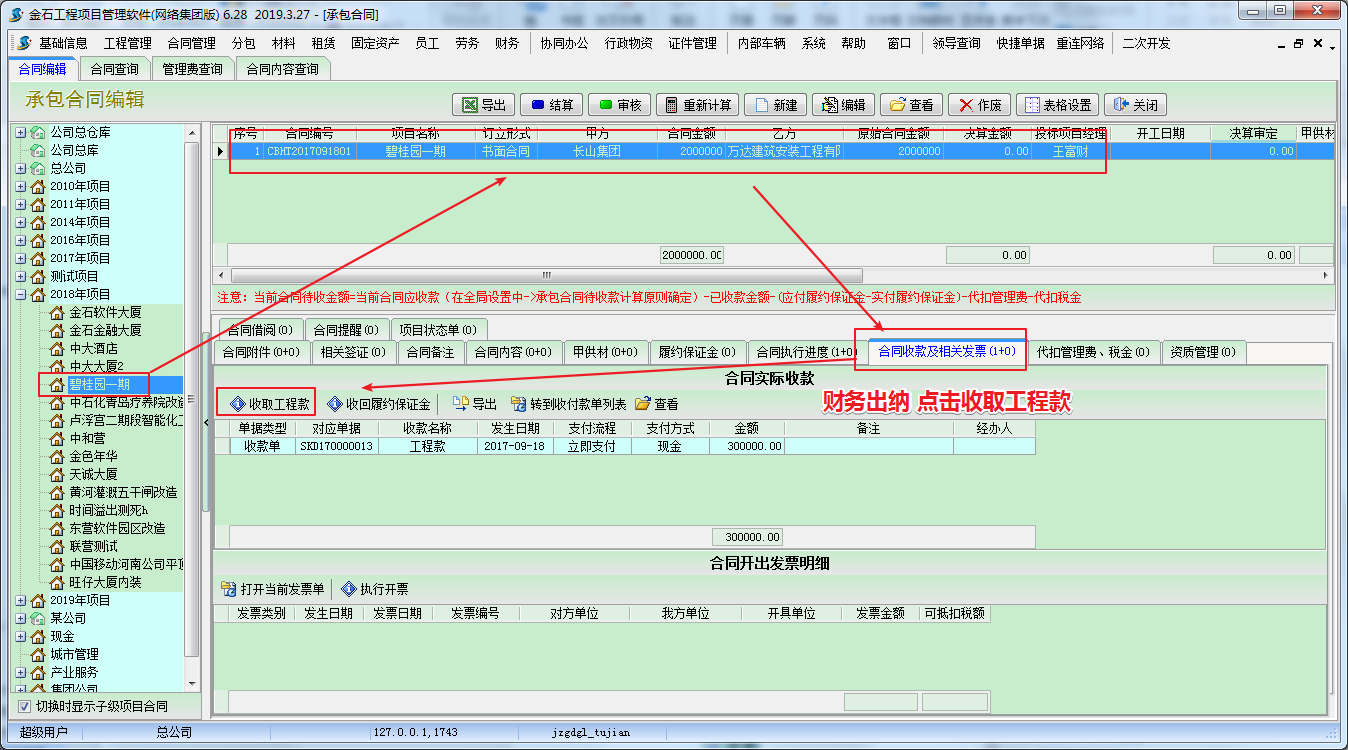Open the 合同附件 tab
This screenshot has width=1348, height=750.
tap(260, 352)
